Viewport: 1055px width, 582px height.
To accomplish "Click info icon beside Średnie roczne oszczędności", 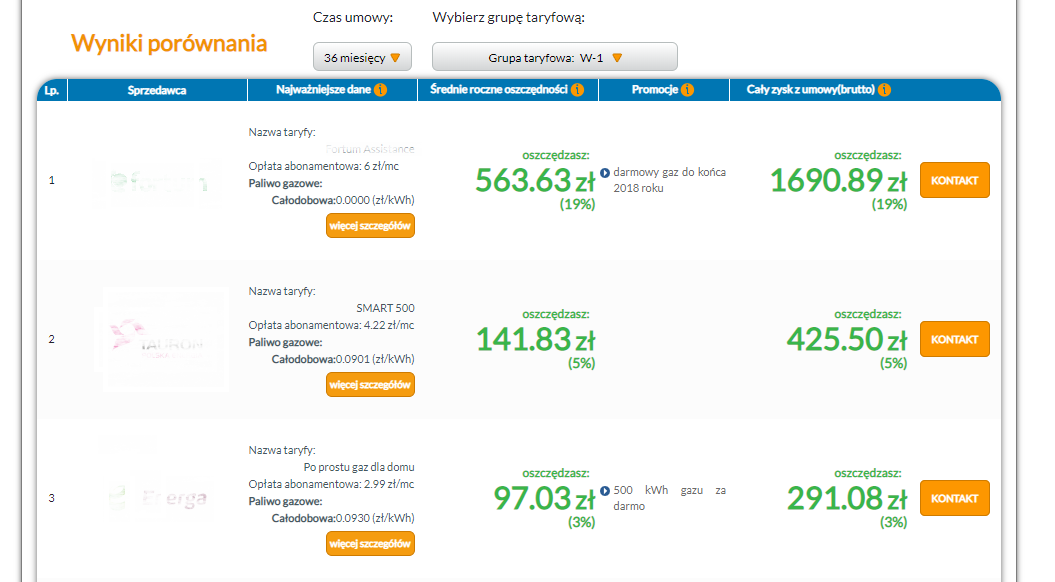I will [x=578, y=90].
